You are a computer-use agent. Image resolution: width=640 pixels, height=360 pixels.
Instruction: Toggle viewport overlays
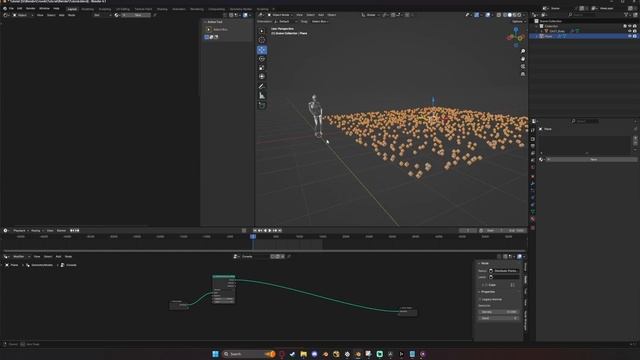(x=488, y=15)
